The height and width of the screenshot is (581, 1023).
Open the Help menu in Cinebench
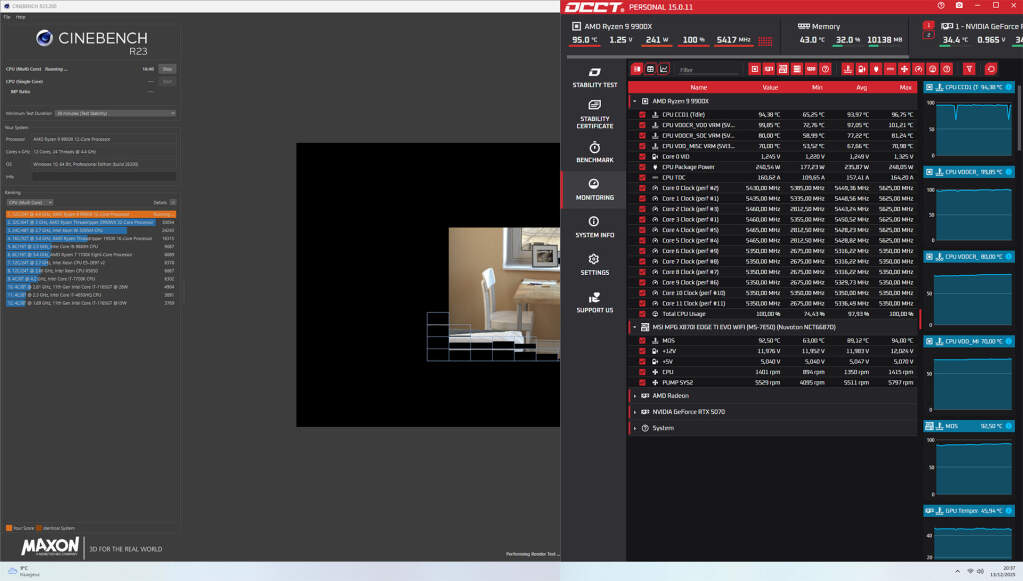pos(21,17)
